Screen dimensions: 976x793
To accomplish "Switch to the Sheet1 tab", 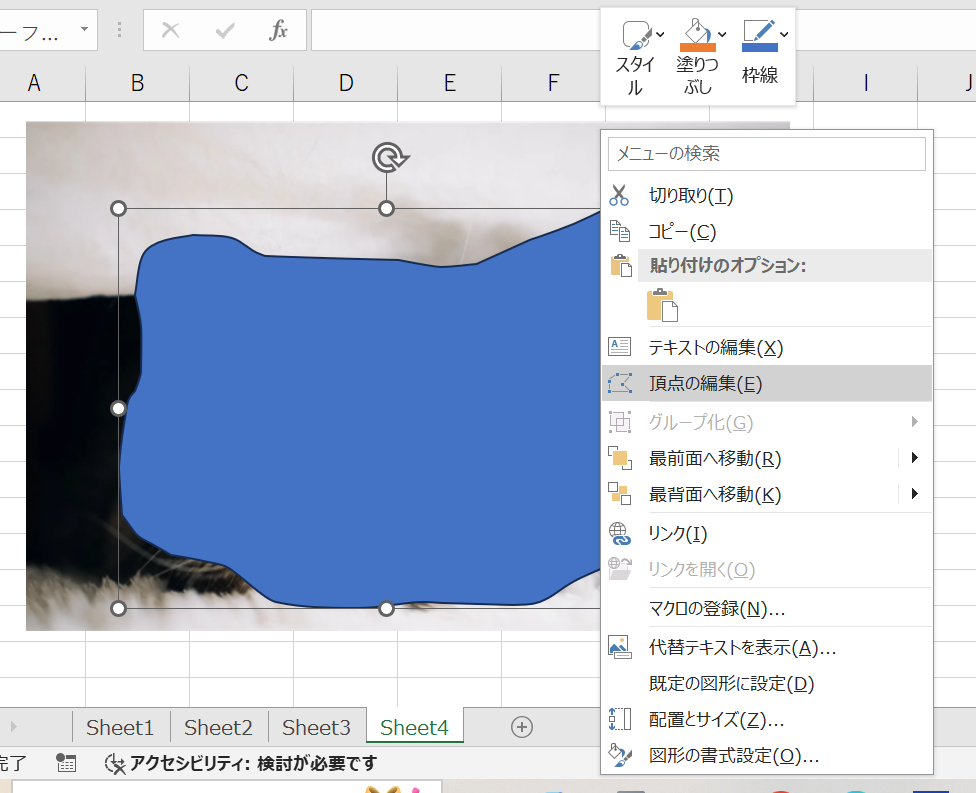I will click(x=120, y=727).
